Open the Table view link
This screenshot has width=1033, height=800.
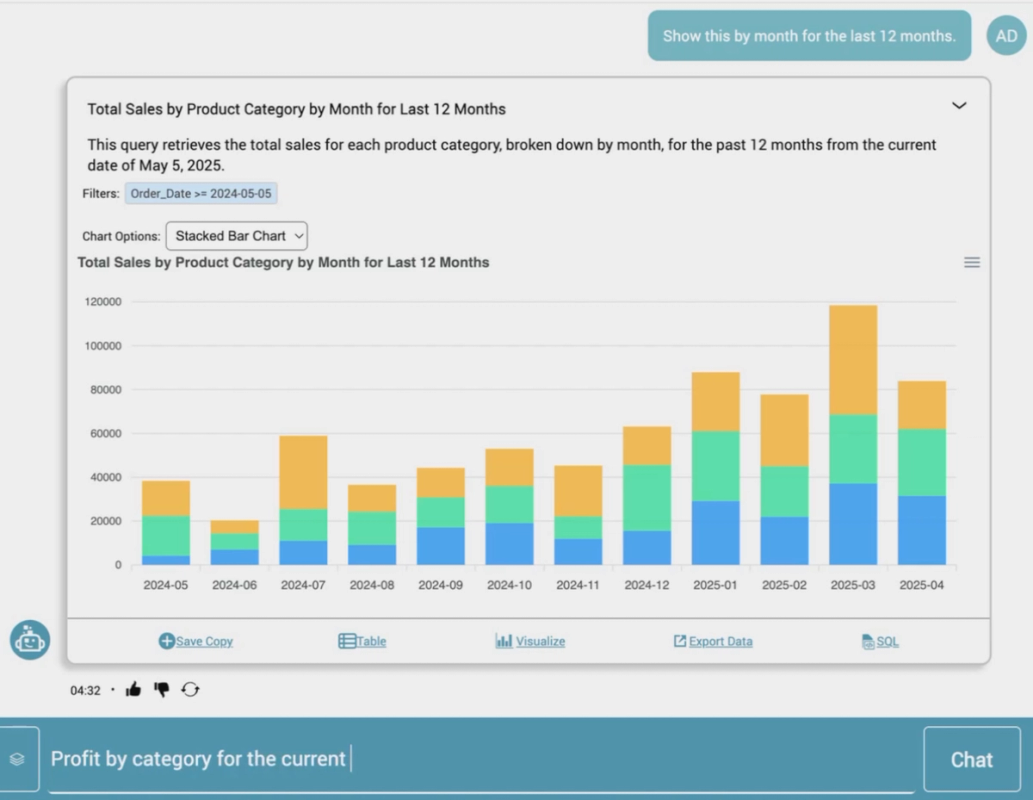point(372,641)
